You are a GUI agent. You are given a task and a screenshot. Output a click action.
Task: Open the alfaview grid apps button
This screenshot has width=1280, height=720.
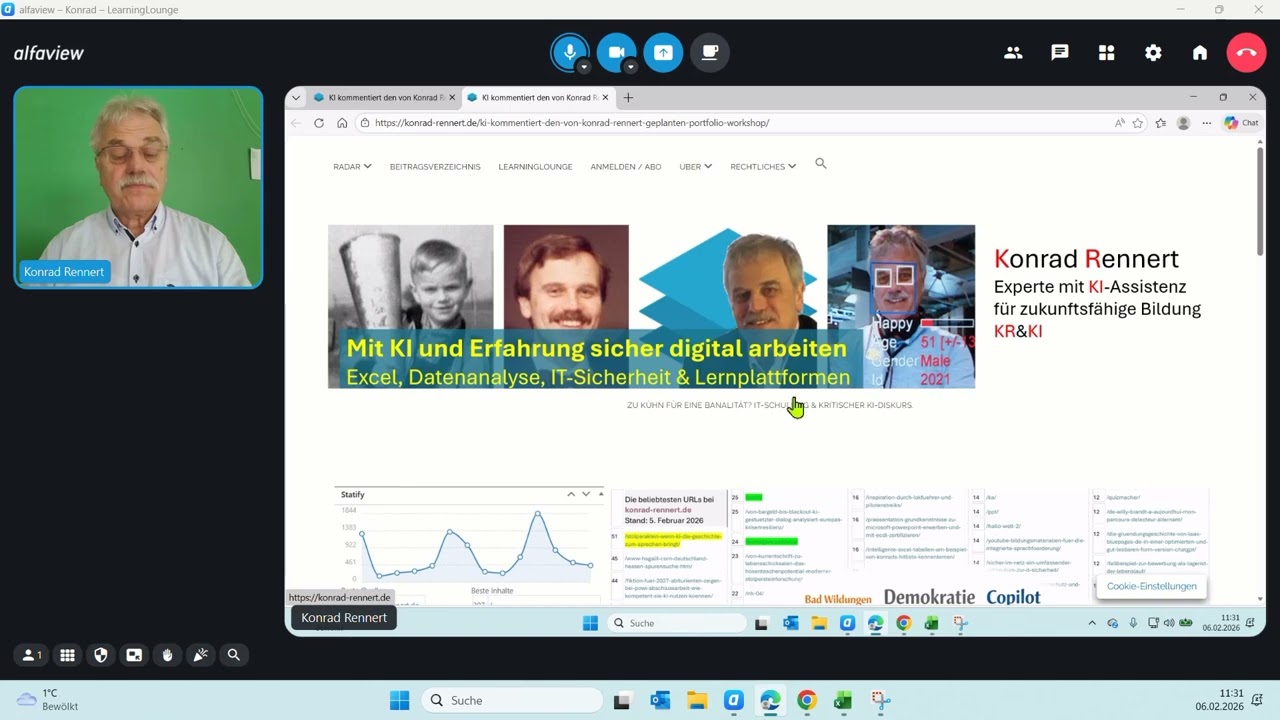coord(67,655)
